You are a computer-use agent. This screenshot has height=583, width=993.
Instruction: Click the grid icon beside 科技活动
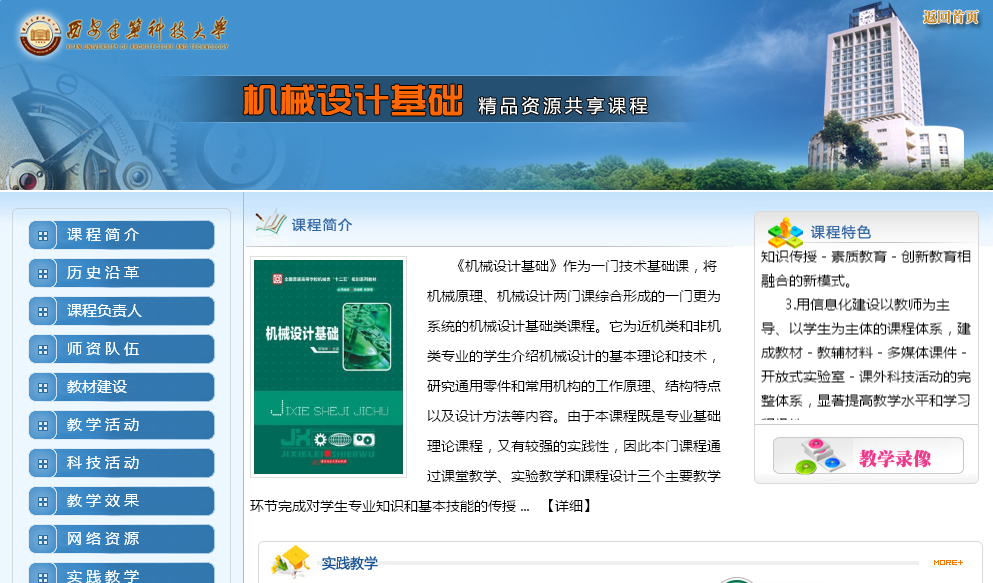click(43, 464)
